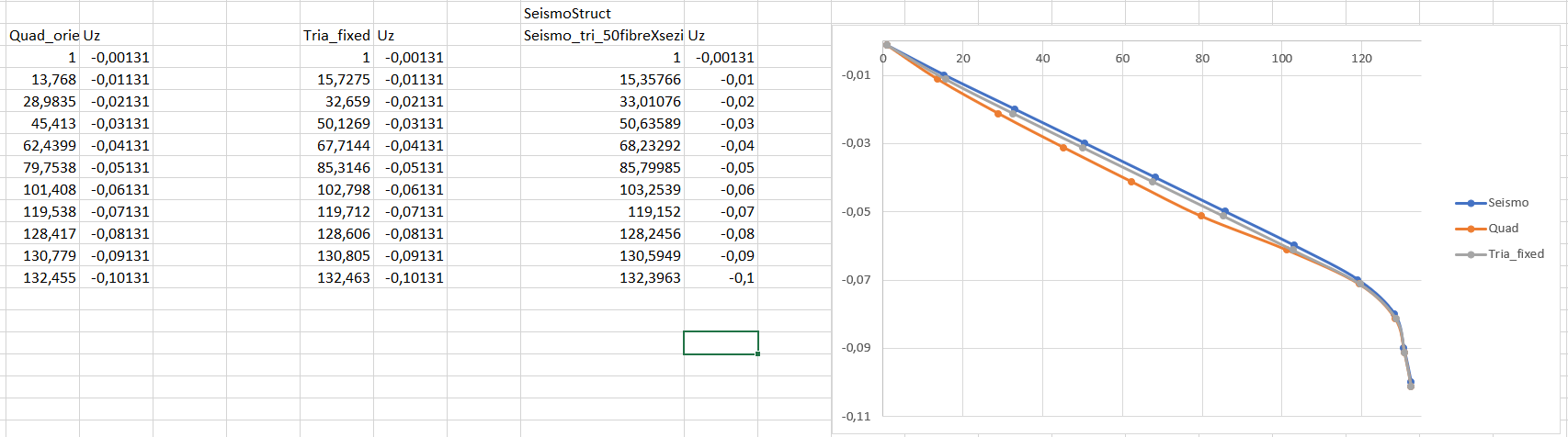Click horizontal axis label 120 on chart
This screenshot has width=1568, height=437.
(x=1362, y=58)
